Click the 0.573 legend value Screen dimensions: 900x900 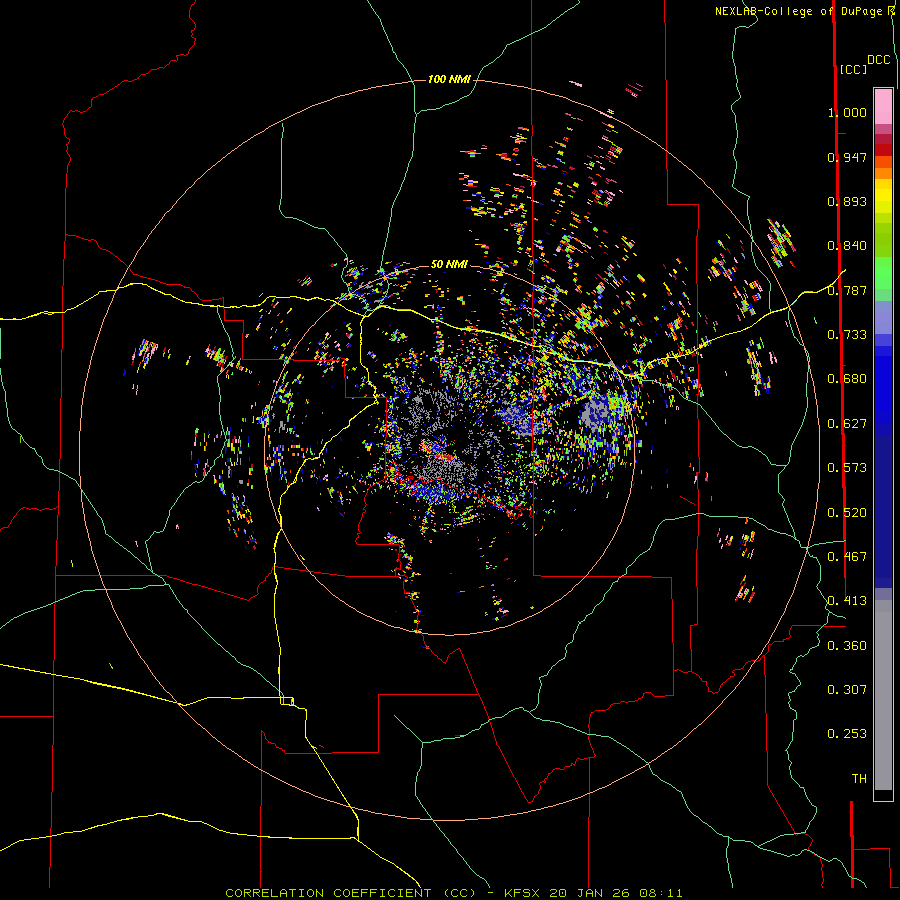(847, 468)
